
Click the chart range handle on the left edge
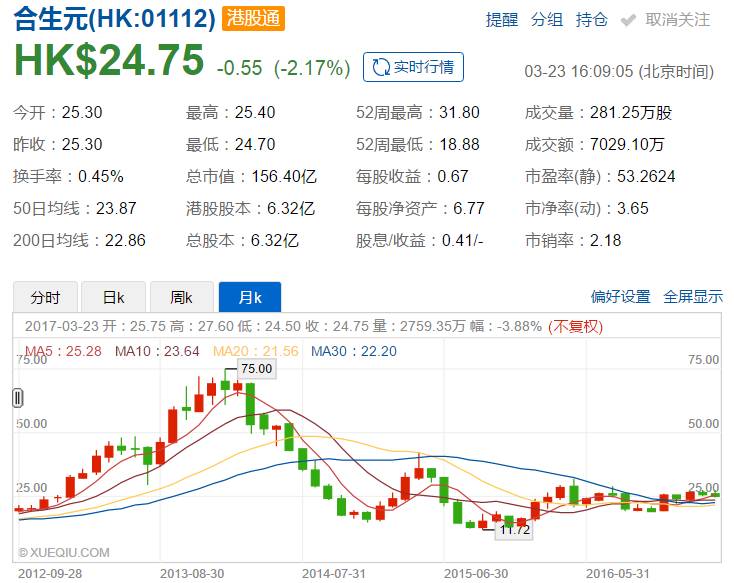tap(18, 398)
